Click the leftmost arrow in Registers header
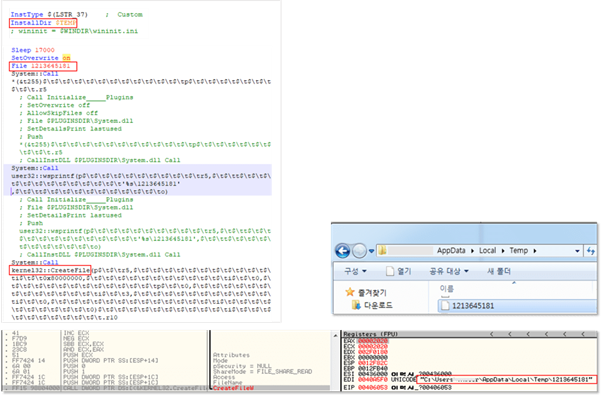 tap(491, 334)
